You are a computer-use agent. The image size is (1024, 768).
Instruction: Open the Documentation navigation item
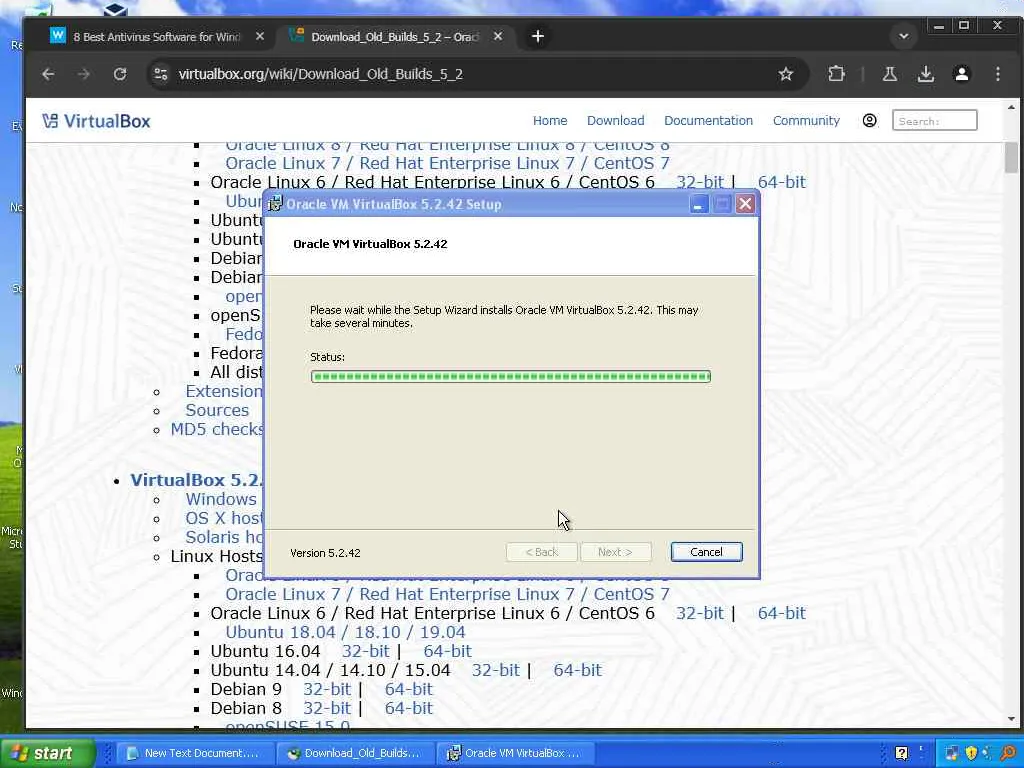(x=708, y=121)
